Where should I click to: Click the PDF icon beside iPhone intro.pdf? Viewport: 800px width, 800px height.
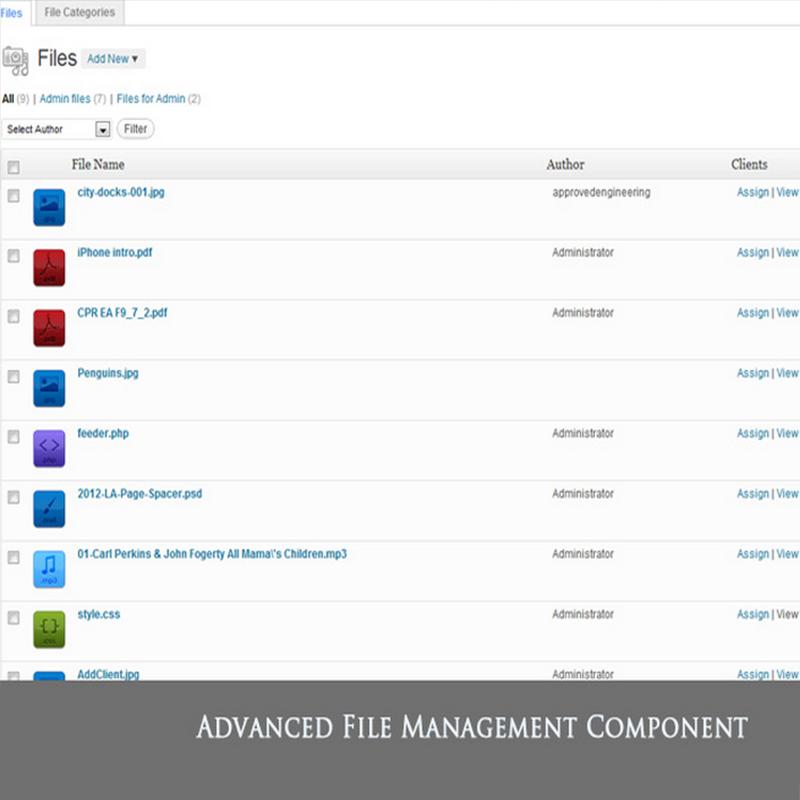click(49, 267)
